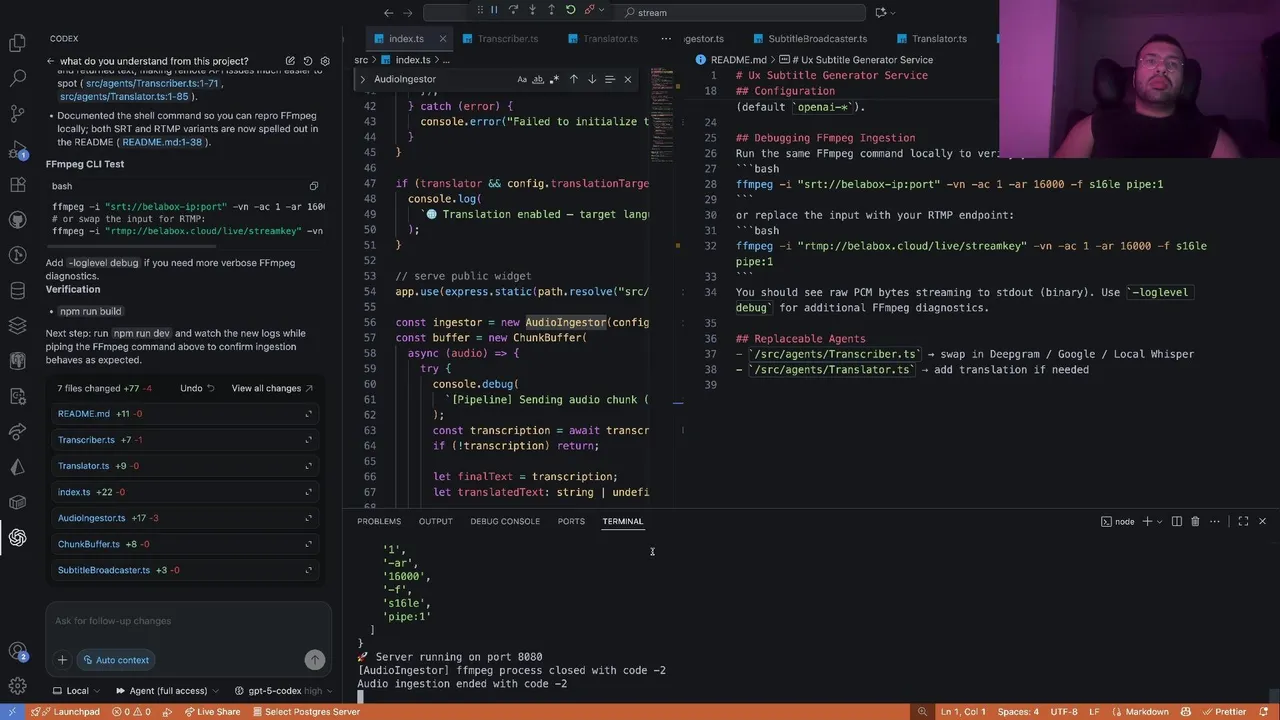This screenshot has width=1280, height=720.
Task: Toggle find in selection icon
Action: click(609, 79)
